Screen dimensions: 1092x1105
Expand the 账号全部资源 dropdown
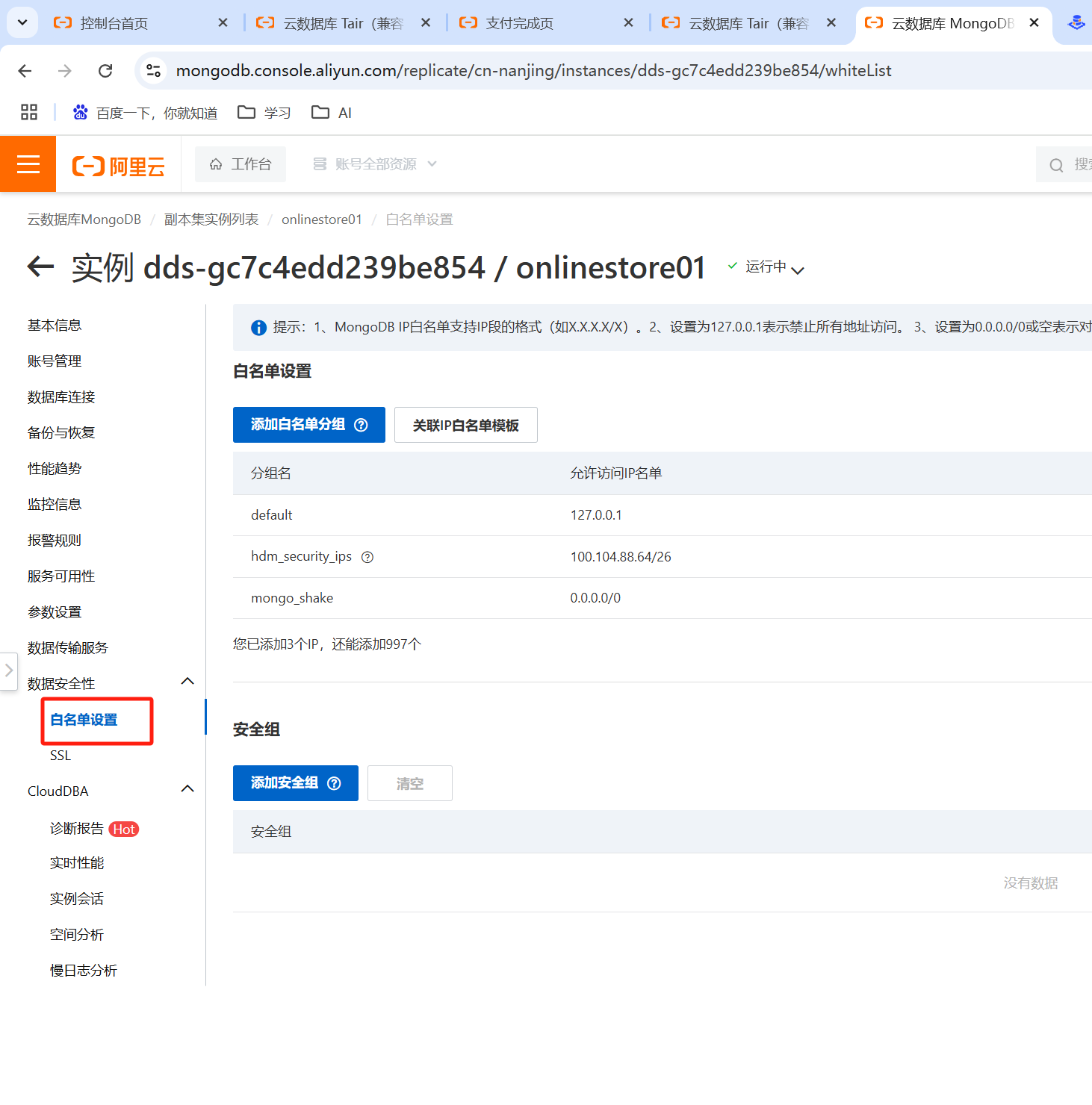tap(375, 164)
